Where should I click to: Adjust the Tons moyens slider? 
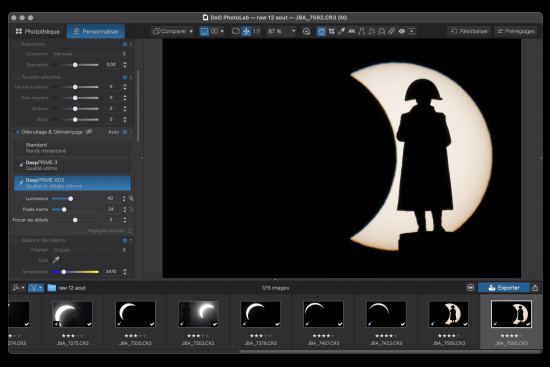[75, 98]
